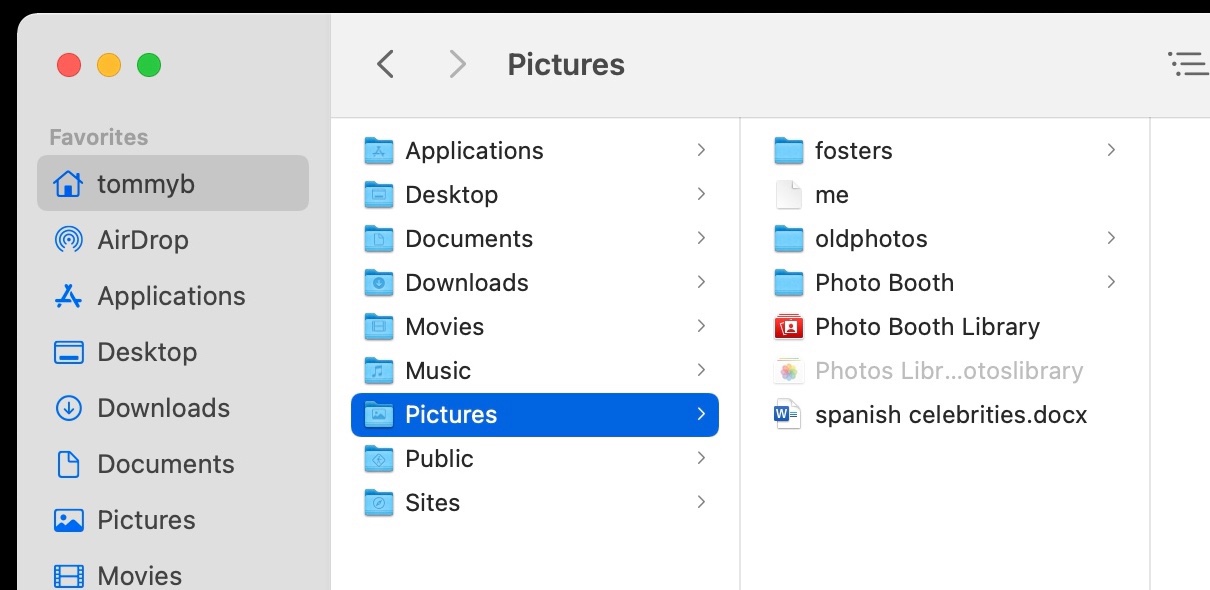
Task: Select the Desktop folder in column view
Action: 451,195
